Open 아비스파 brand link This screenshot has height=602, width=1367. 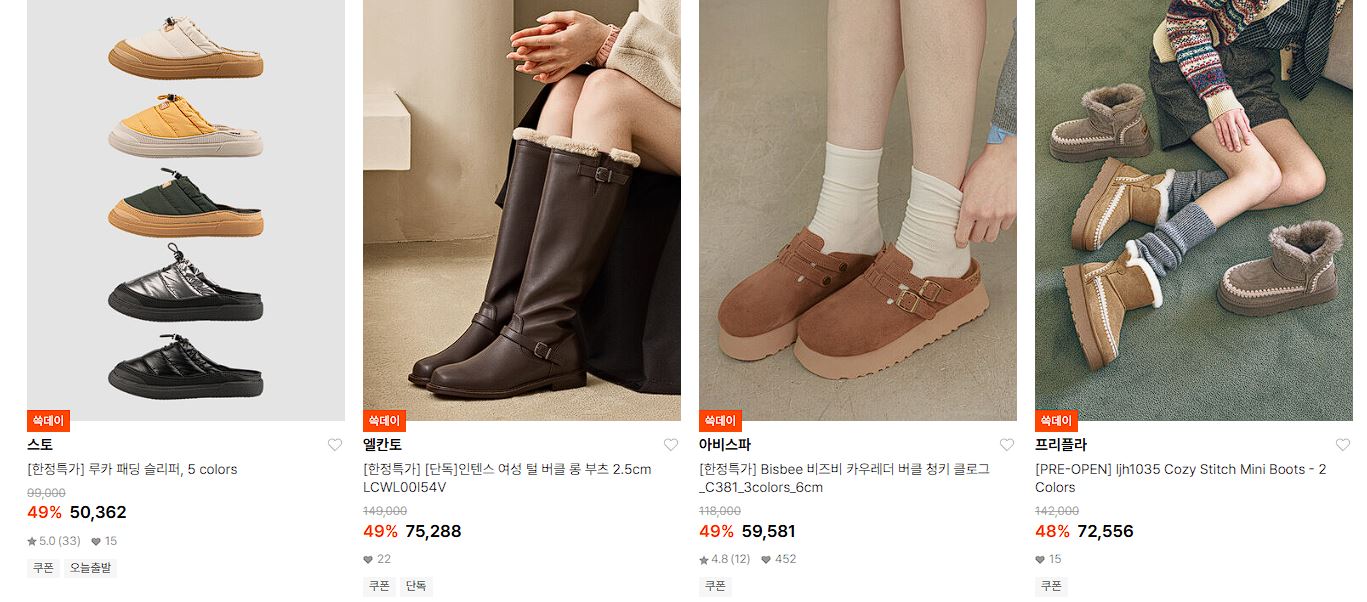(x=725, y=445)
